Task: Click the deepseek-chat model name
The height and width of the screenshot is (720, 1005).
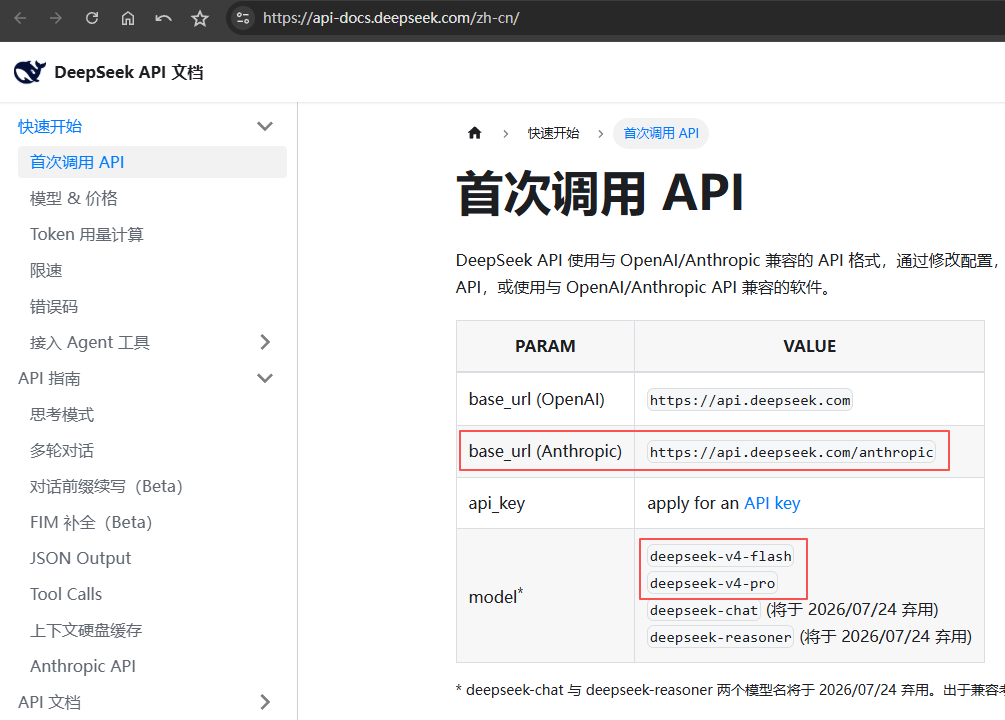Action: pos(704,610)
